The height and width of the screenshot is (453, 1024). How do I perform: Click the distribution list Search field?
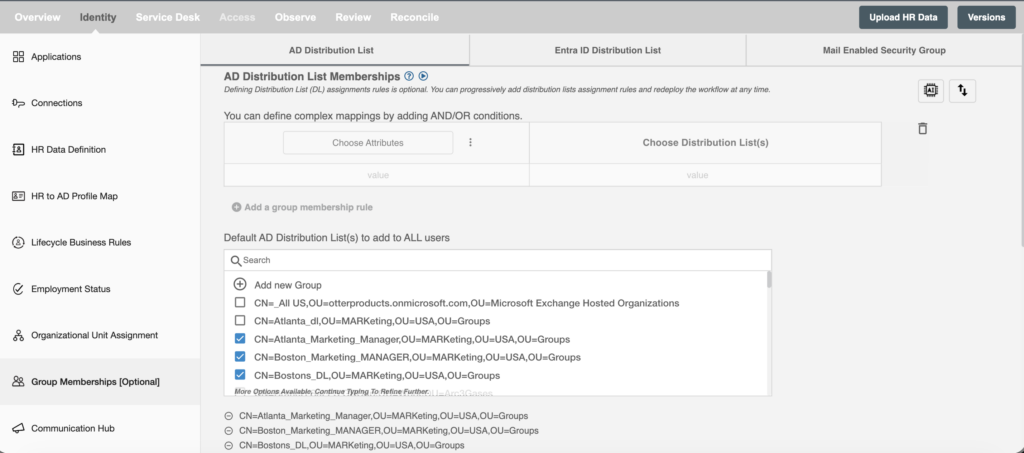[498, 260]
